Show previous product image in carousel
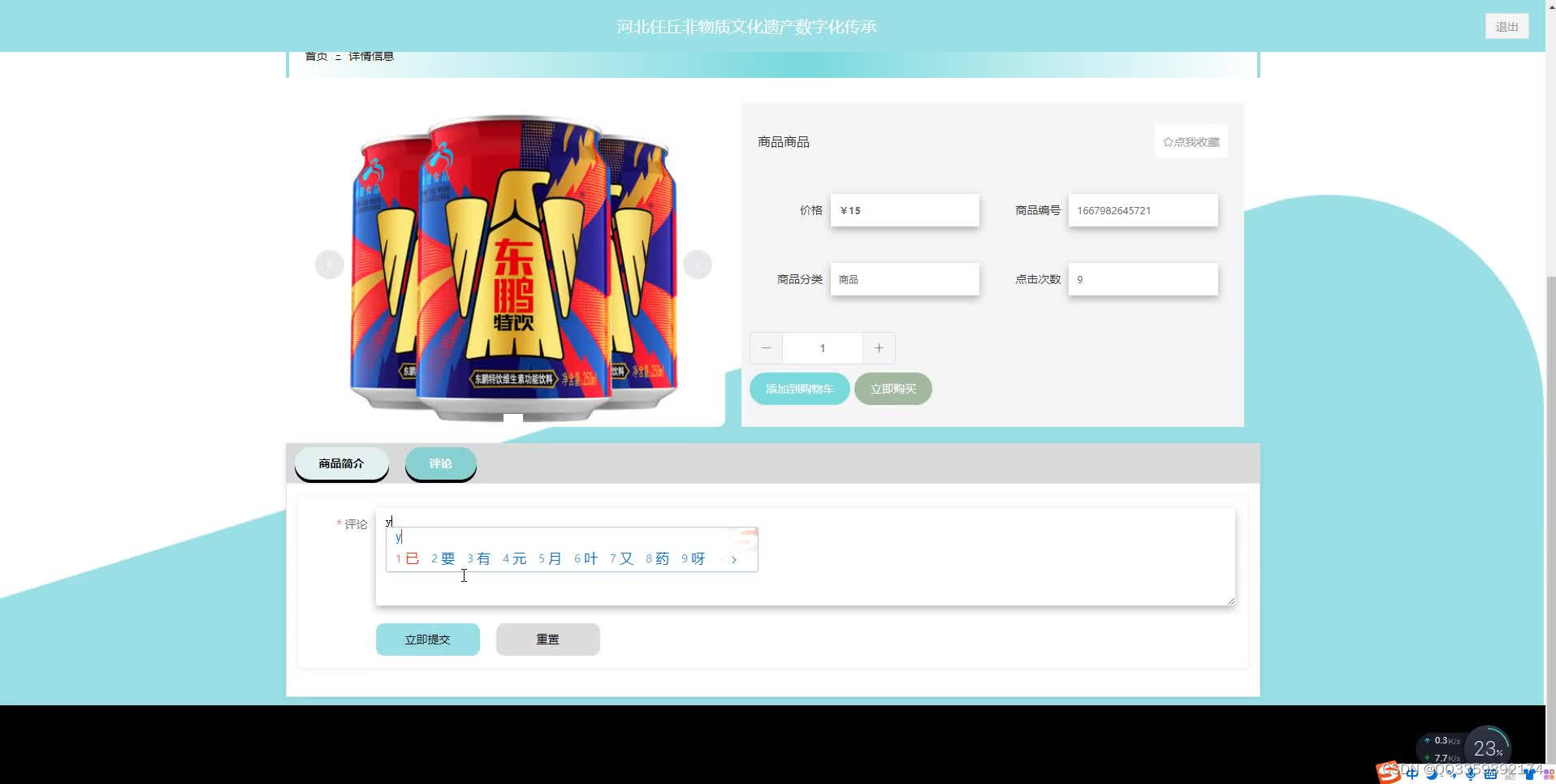The width and height of the screenshot is (1556, 784). tap(329, 265)
